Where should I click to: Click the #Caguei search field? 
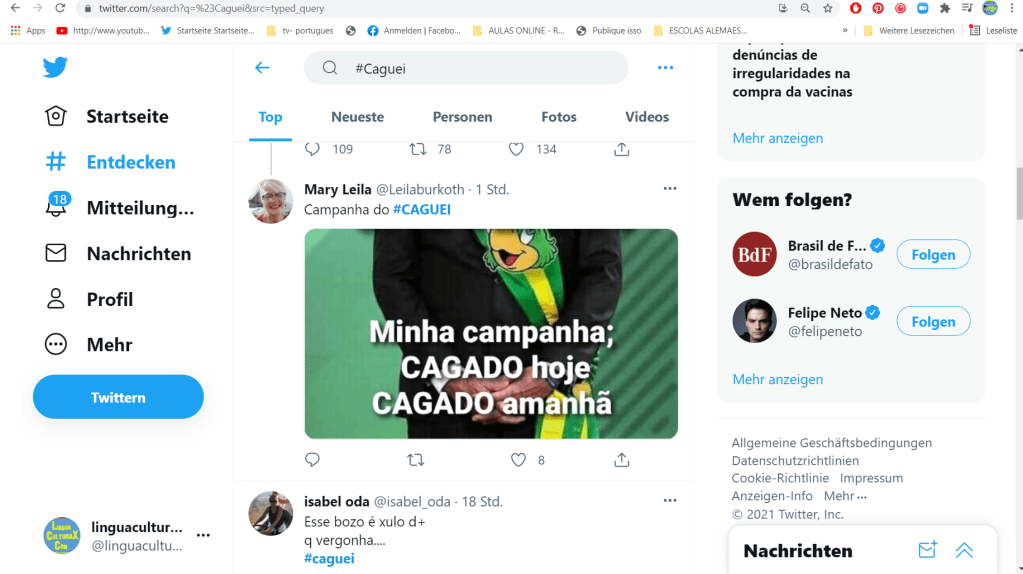tap(466, 68)
